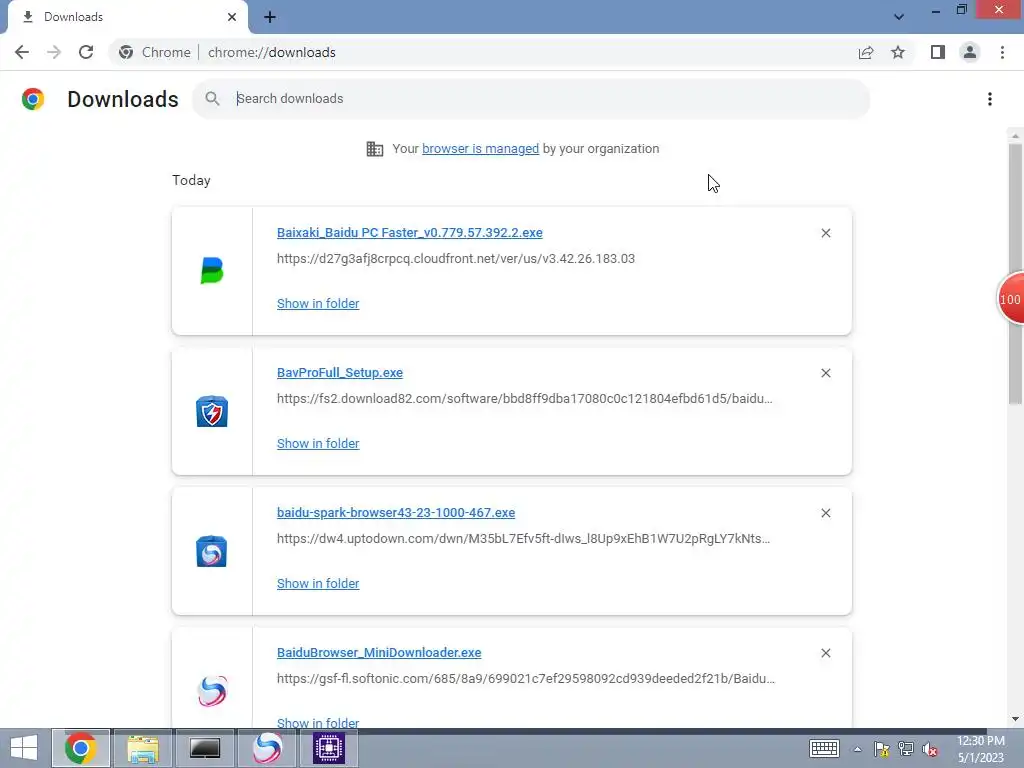Remove BaiduBrowser_MiniDownloader.exe from list
Screen dimensions: 1024x768
pos(825,653)
